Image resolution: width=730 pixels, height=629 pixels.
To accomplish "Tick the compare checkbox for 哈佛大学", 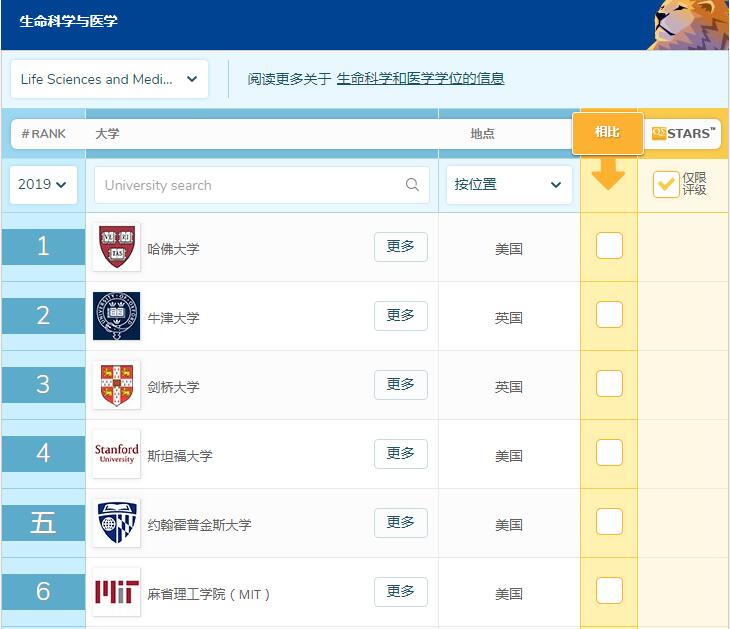I will pyautogui.click(x=609, y=245).
